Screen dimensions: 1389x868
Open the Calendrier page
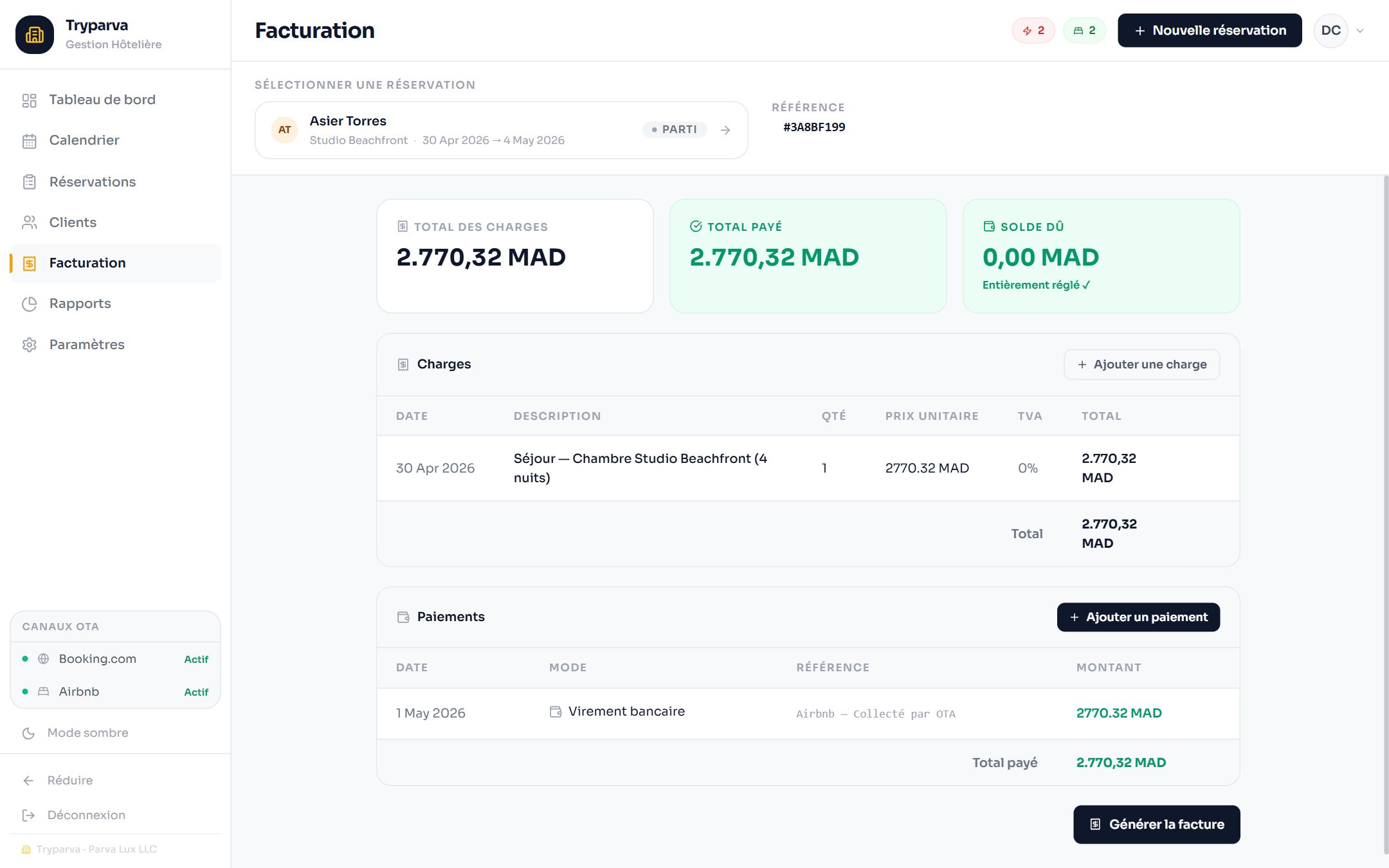click(x=115, y=140)
